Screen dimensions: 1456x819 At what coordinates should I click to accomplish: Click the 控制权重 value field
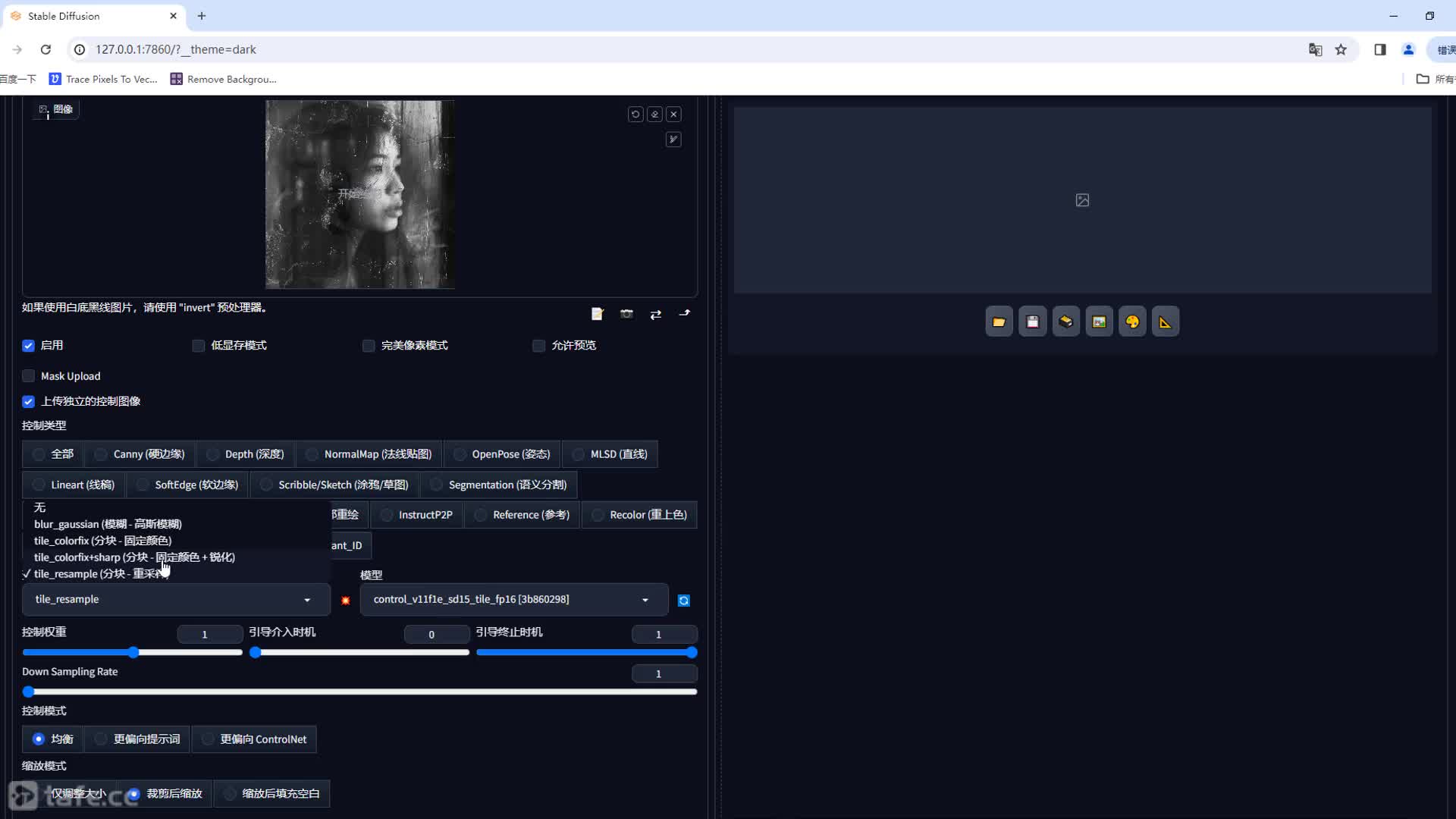pos(210,635)
